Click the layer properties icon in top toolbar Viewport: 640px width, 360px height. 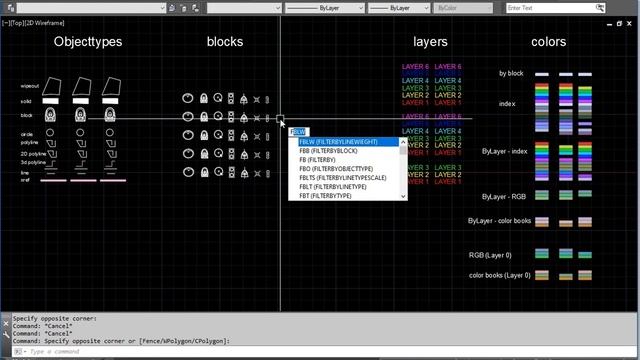point(11,8)
